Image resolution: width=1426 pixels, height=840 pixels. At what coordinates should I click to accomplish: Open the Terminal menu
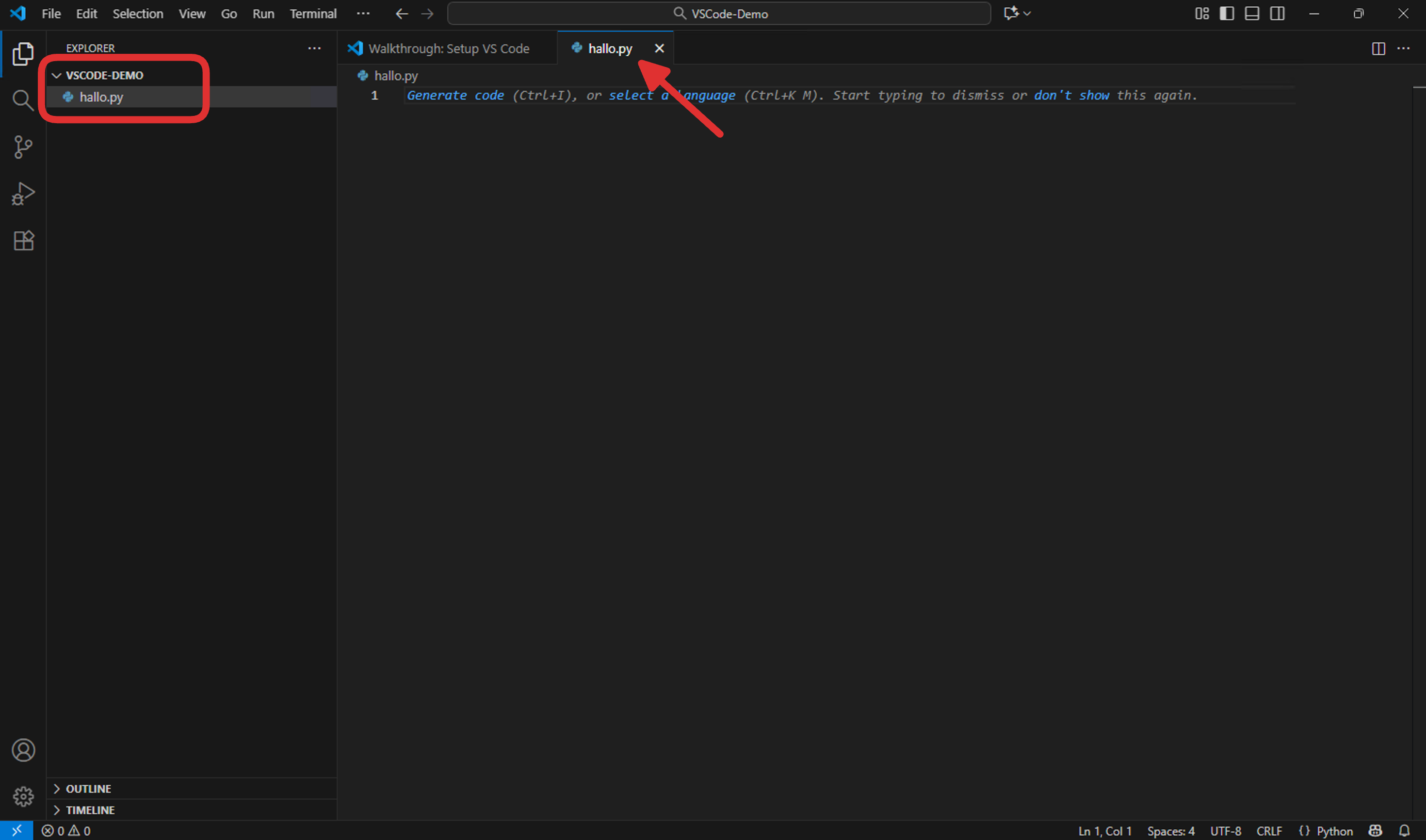313,14
